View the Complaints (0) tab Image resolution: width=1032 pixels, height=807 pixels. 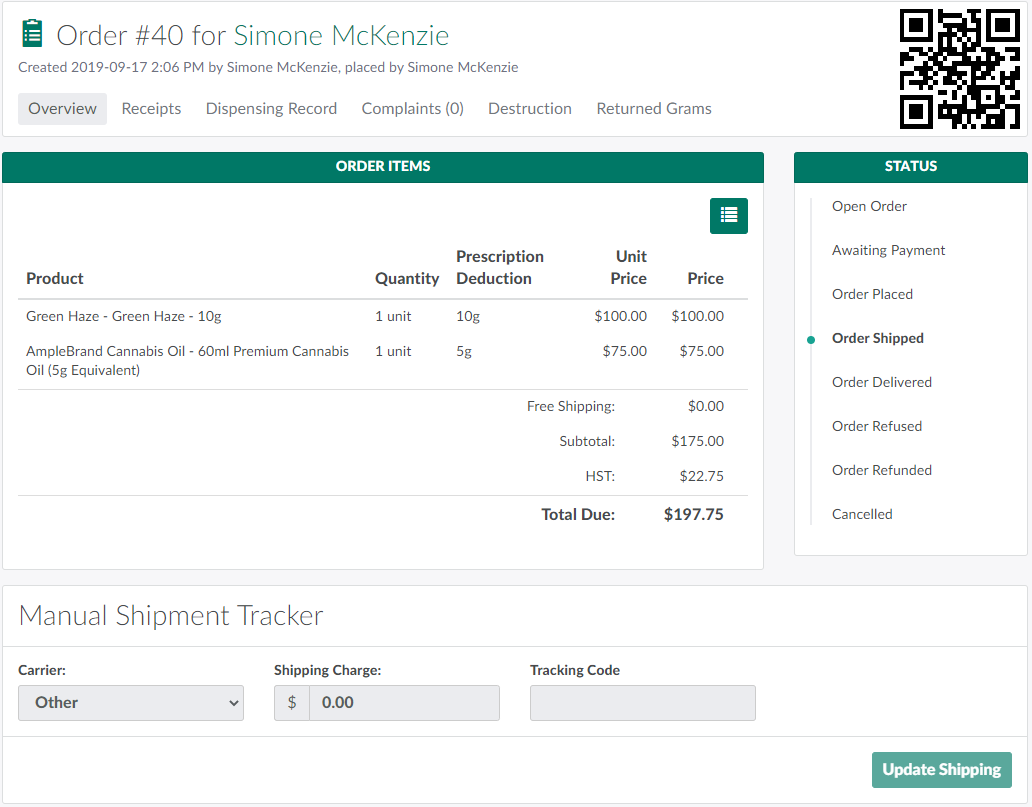click(x=412, y=109)
